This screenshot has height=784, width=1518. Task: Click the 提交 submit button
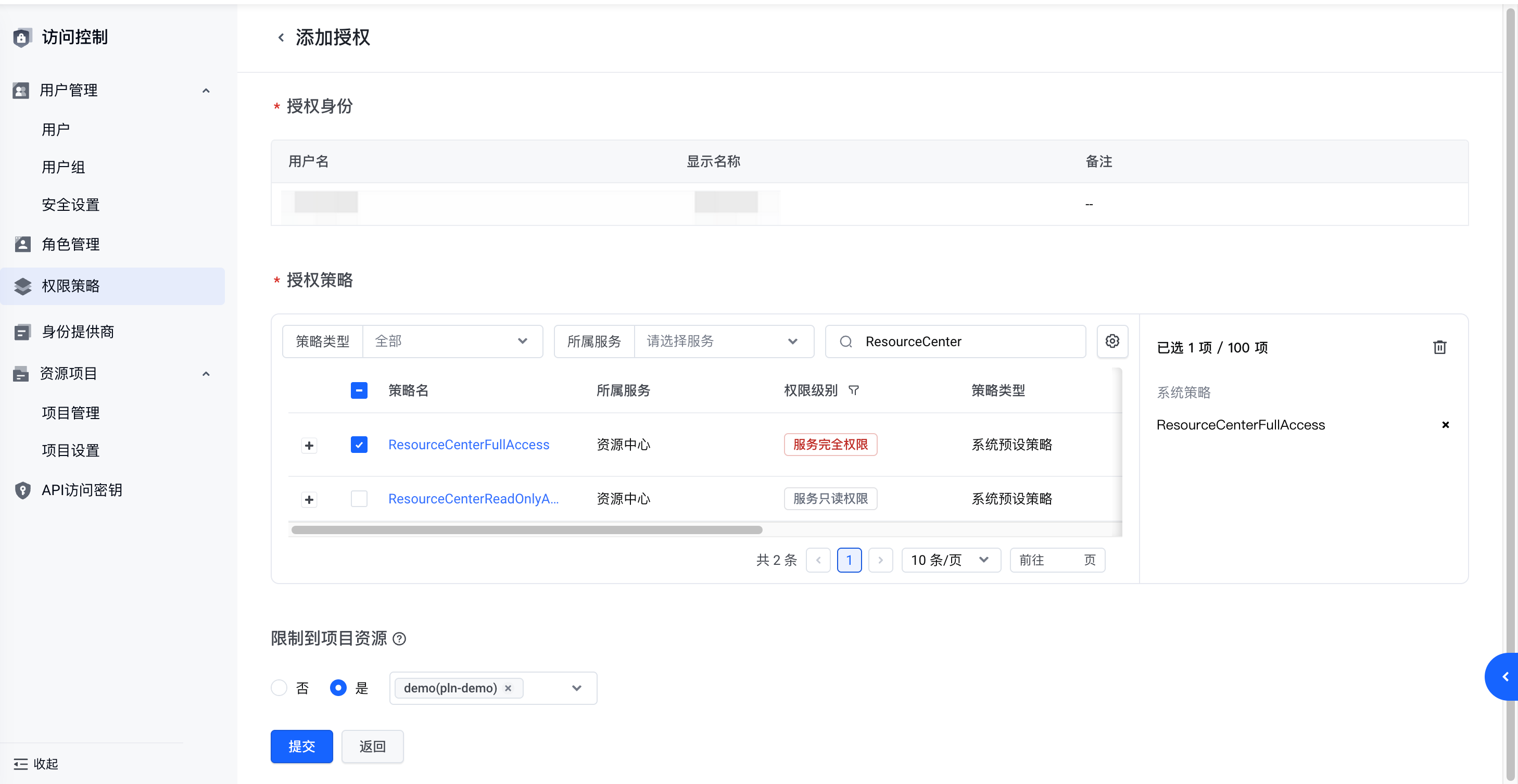(301, 747)
